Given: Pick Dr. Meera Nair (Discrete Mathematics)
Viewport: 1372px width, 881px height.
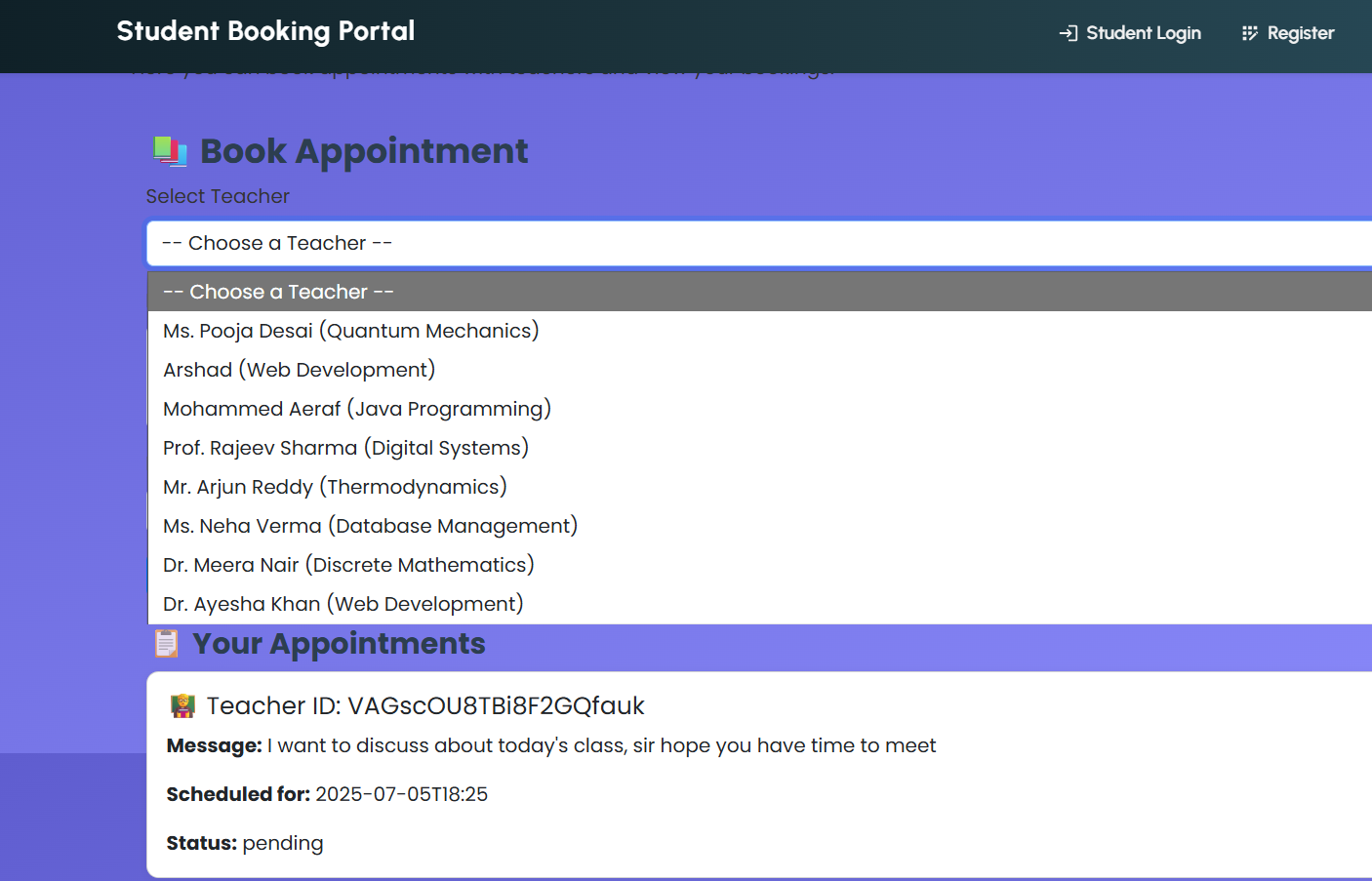Looking at the screenshot, I should (348, 565).
